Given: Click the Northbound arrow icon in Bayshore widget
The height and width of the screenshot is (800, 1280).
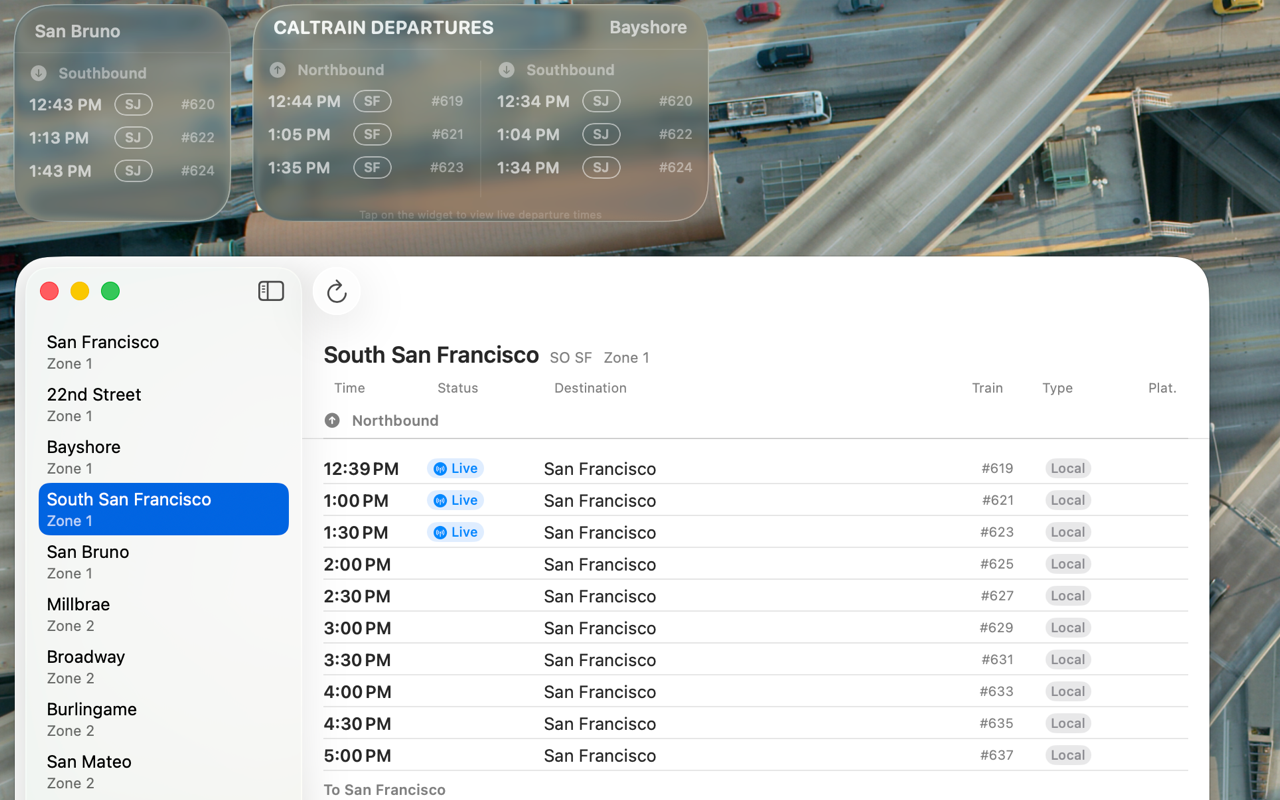Looking at the screenshot, I should pos(277,70).
